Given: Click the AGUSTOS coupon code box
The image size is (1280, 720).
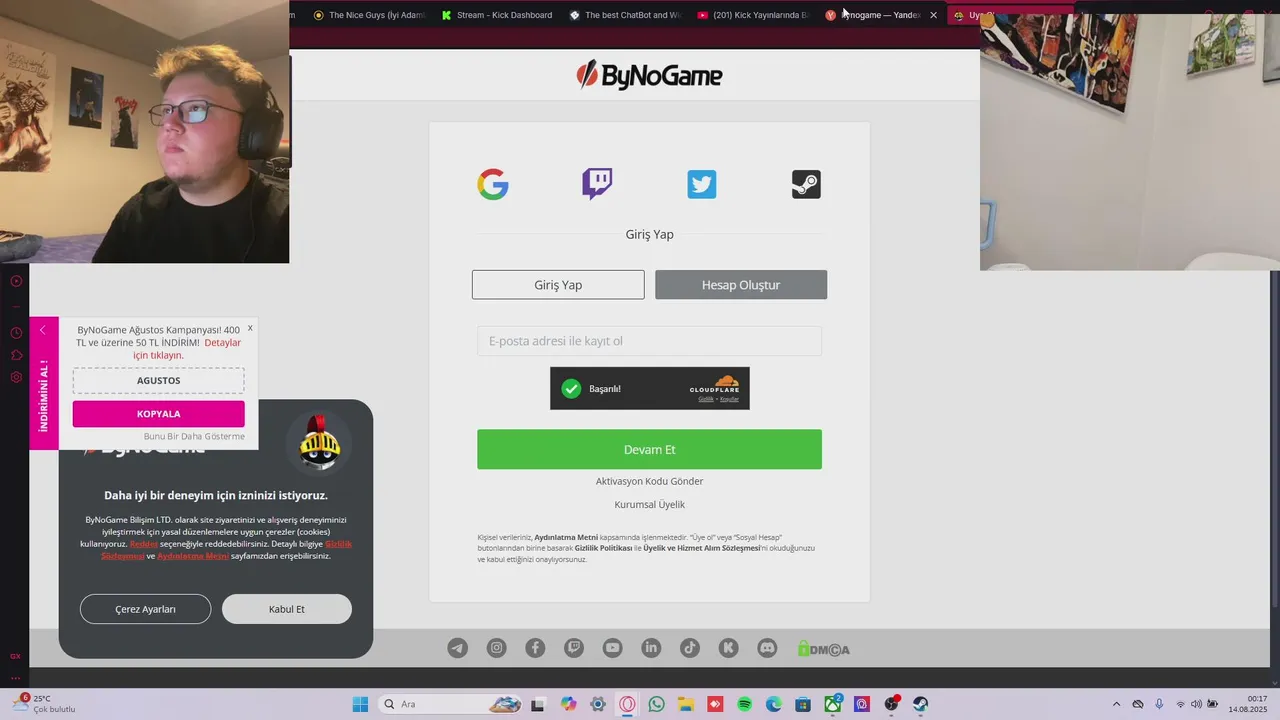Looking at the screenshot, I should coord(158,380).
